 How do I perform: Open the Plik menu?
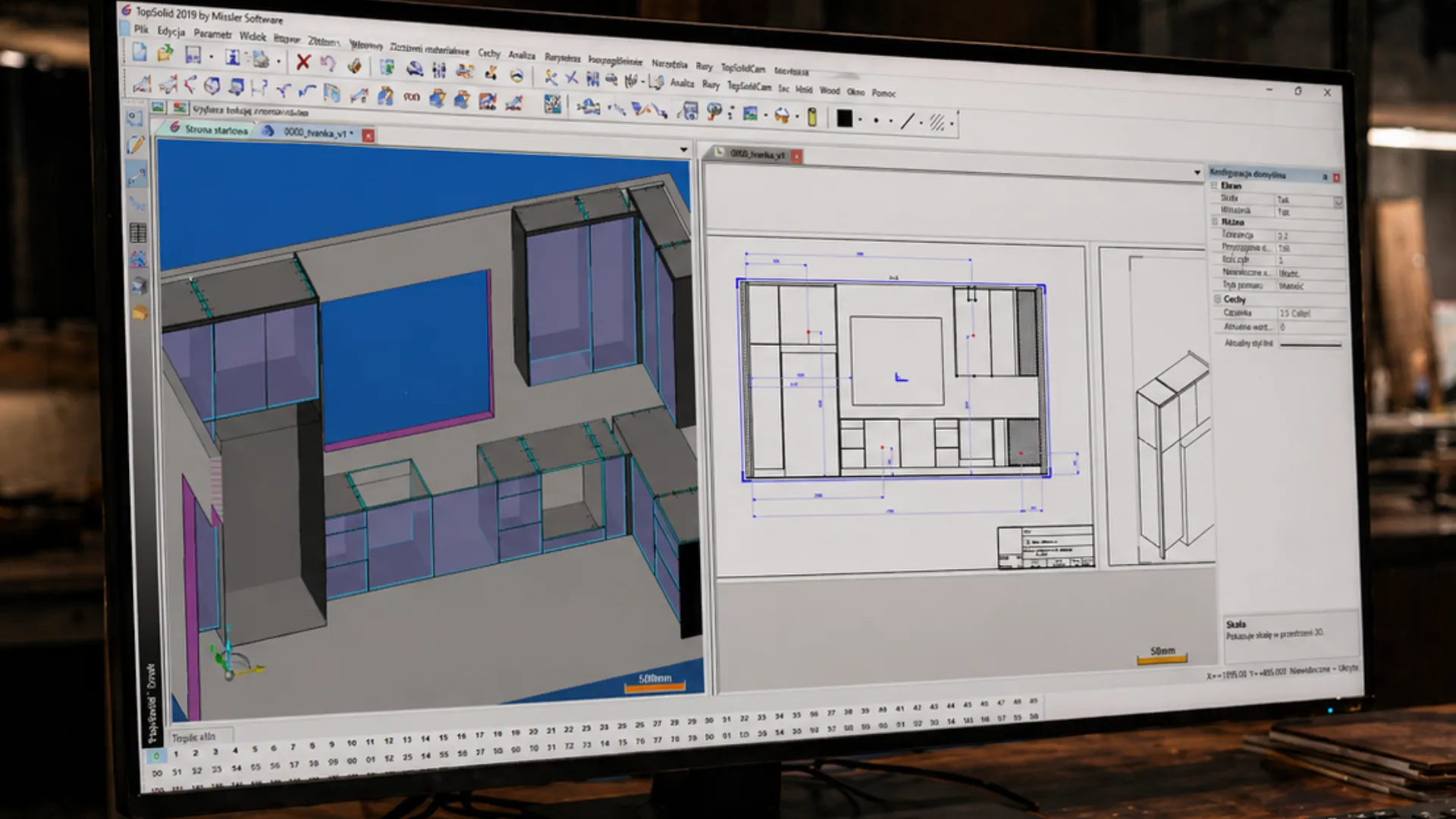point(141,29)
